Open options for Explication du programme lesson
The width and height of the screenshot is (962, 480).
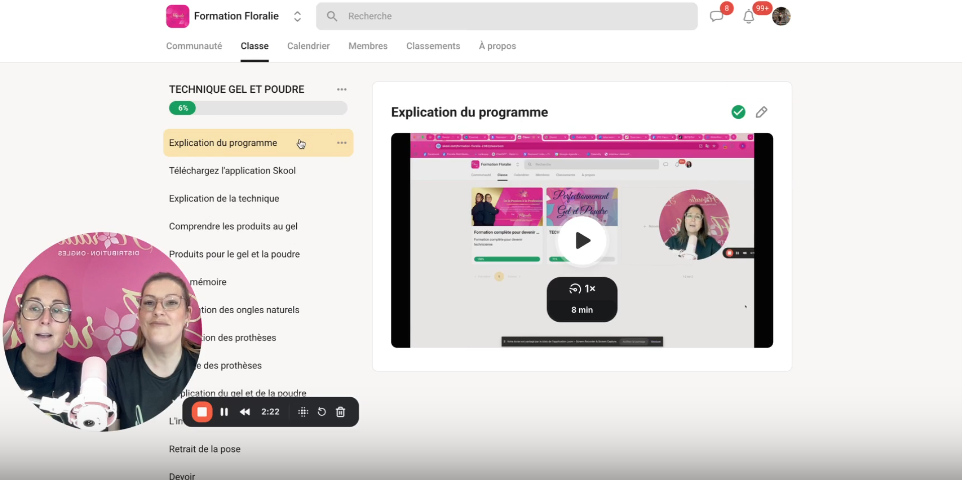point(342,143)
